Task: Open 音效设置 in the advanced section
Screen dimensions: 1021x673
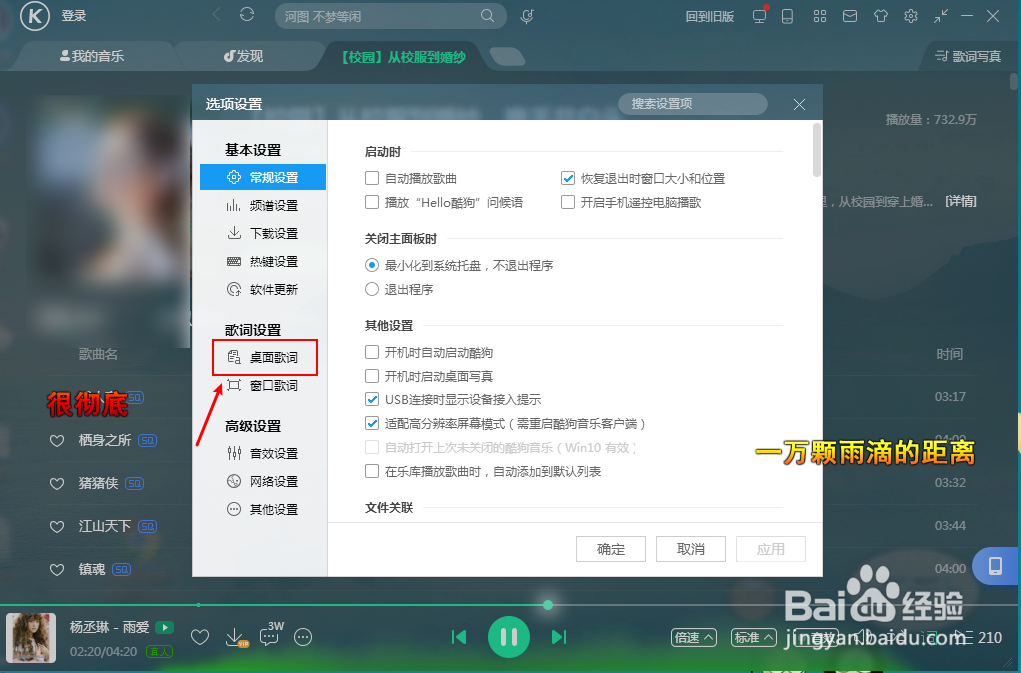Action: click(x=263, y=453)
